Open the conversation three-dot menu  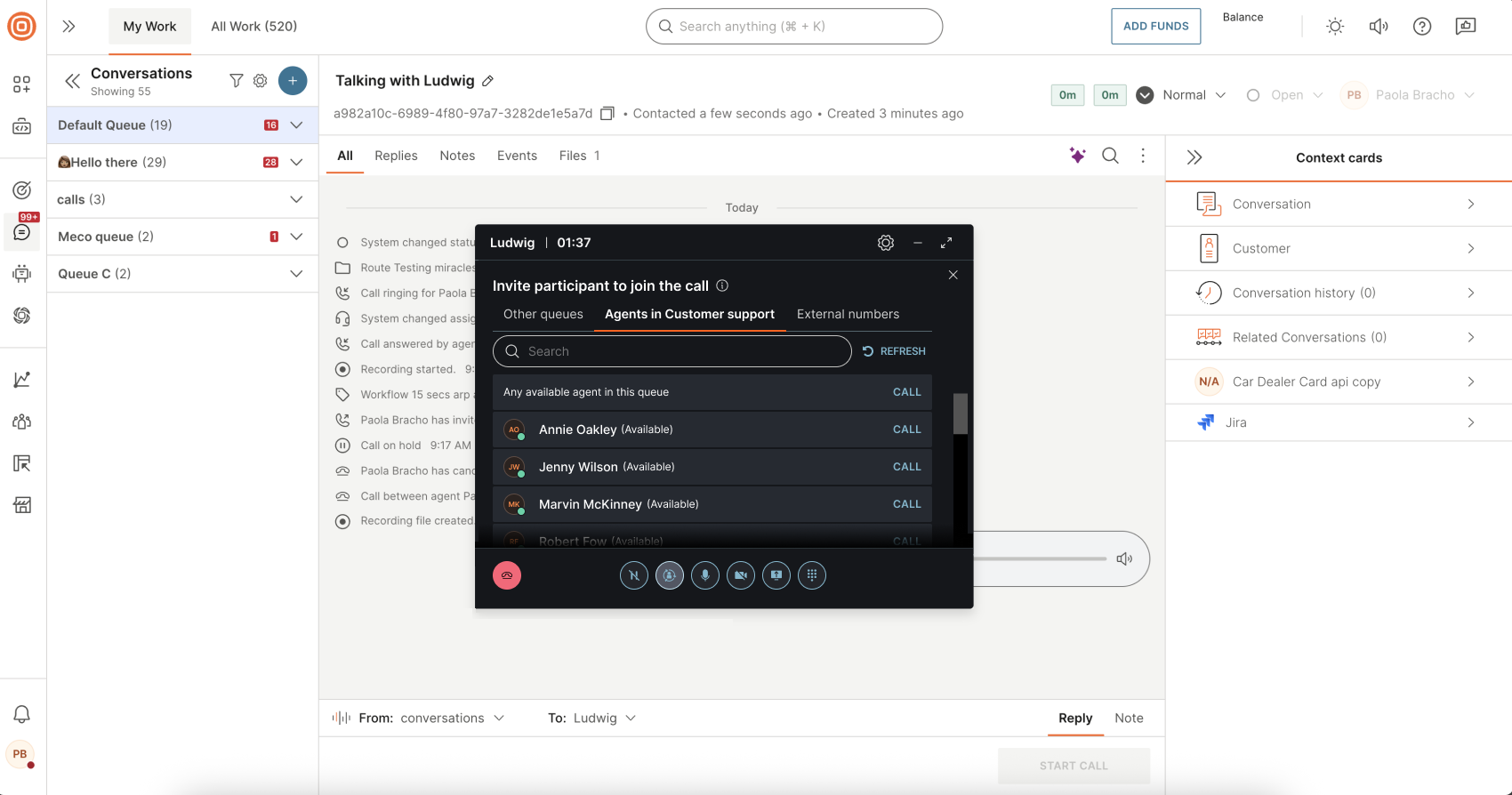pyautogui.click(x=1143, y=156)
